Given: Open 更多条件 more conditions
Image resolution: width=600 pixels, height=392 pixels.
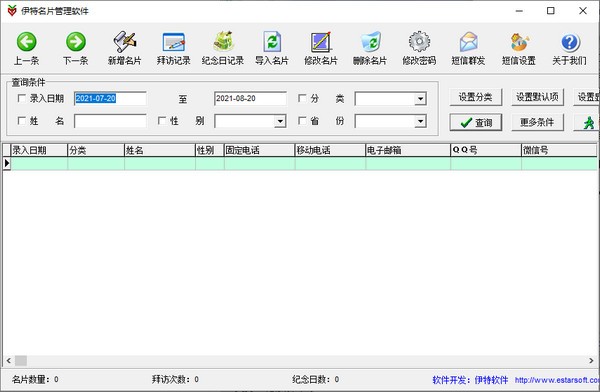Looking at the screenshot, I should click(537, 122).
